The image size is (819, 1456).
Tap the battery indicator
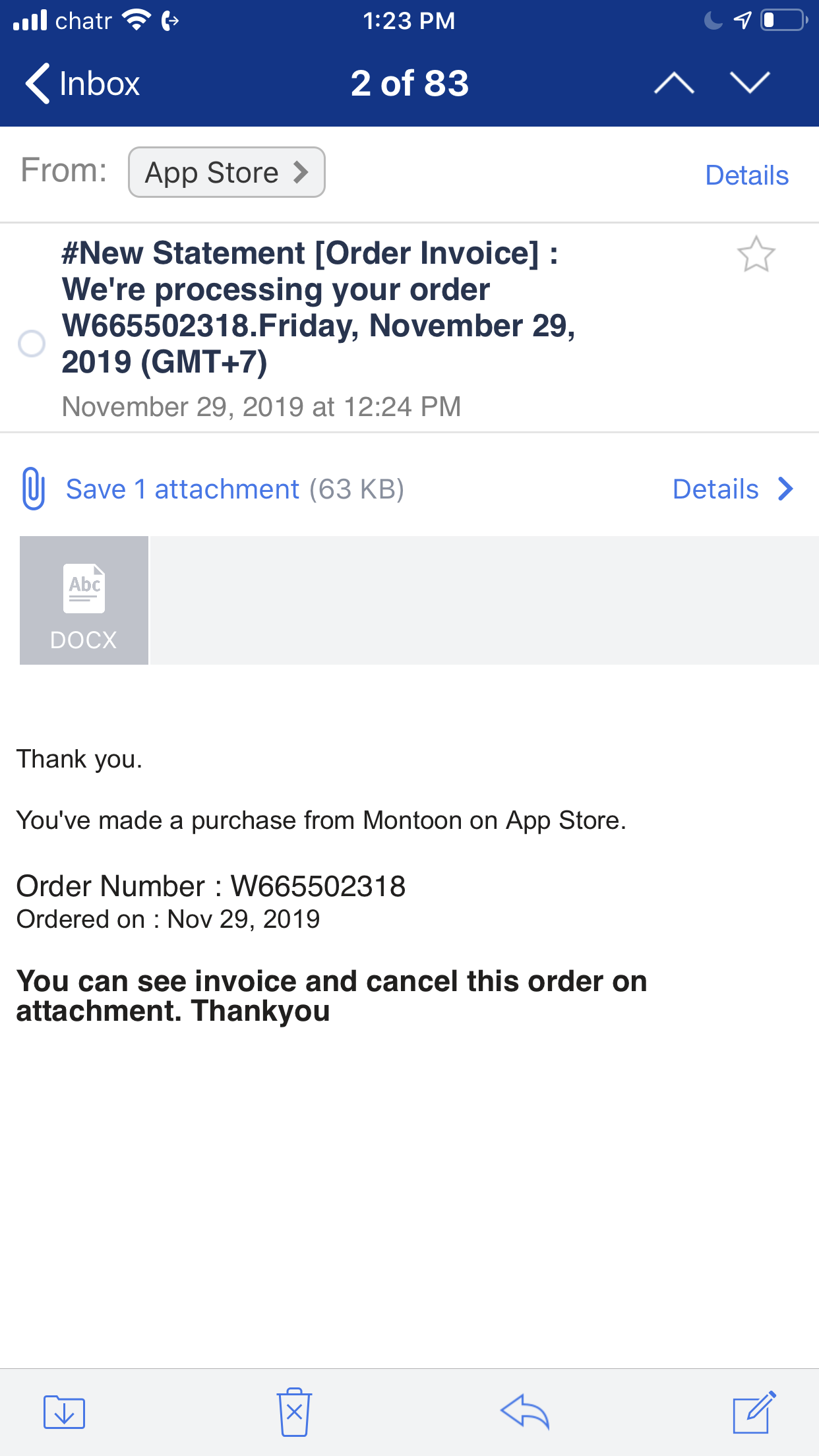781,21
